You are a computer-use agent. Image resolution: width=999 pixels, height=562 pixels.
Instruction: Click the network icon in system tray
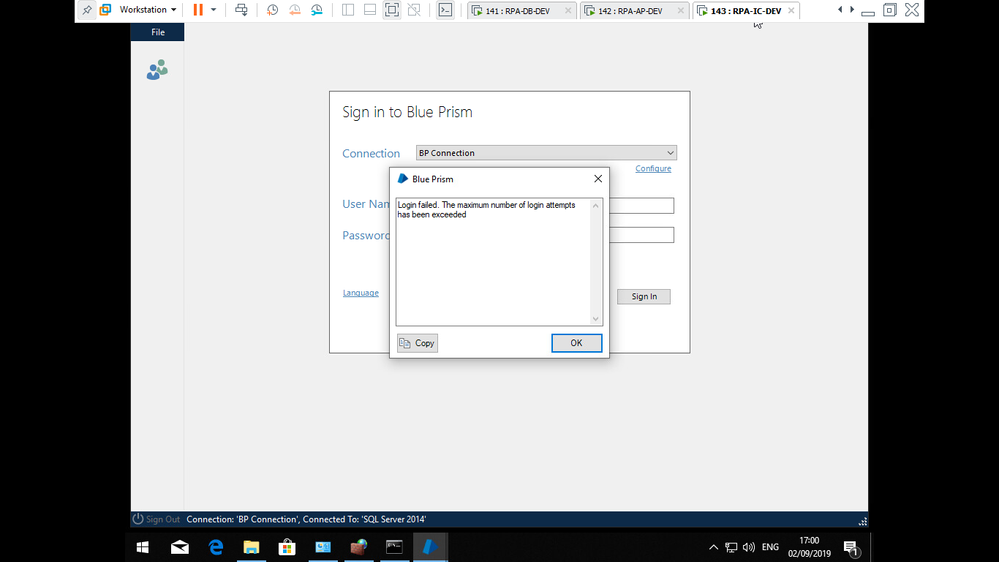731,547
